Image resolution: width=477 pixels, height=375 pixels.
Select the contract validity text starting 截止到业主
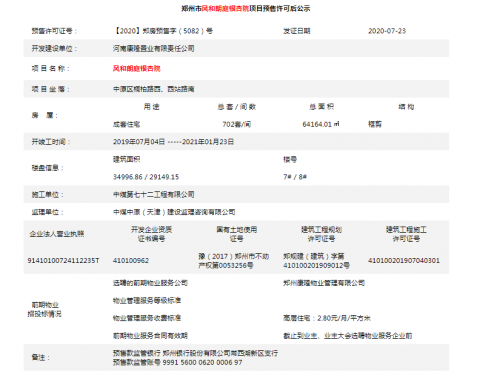pos(348,336)
